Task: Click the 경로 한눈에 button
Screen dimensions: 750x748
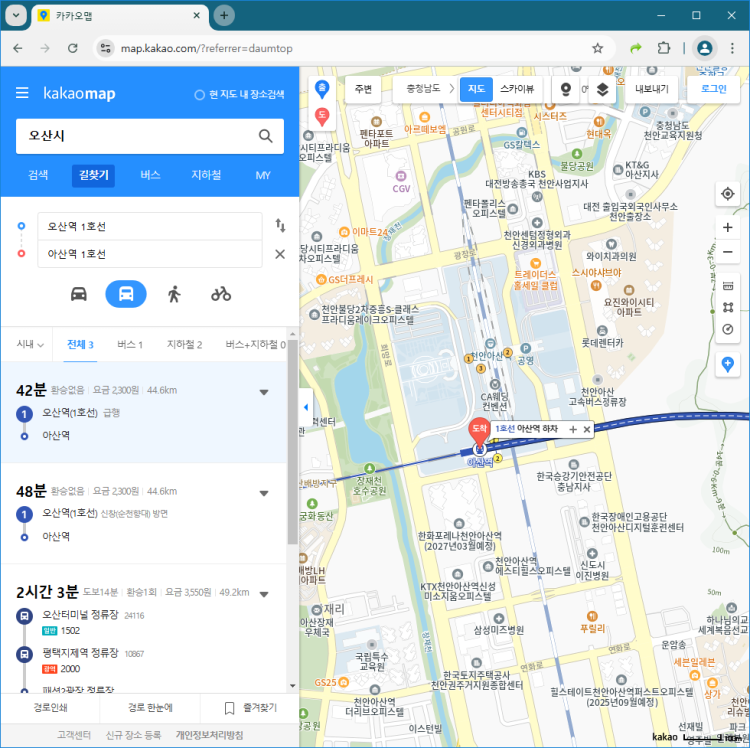Action: pyautogui.click(x=150, y=707)
